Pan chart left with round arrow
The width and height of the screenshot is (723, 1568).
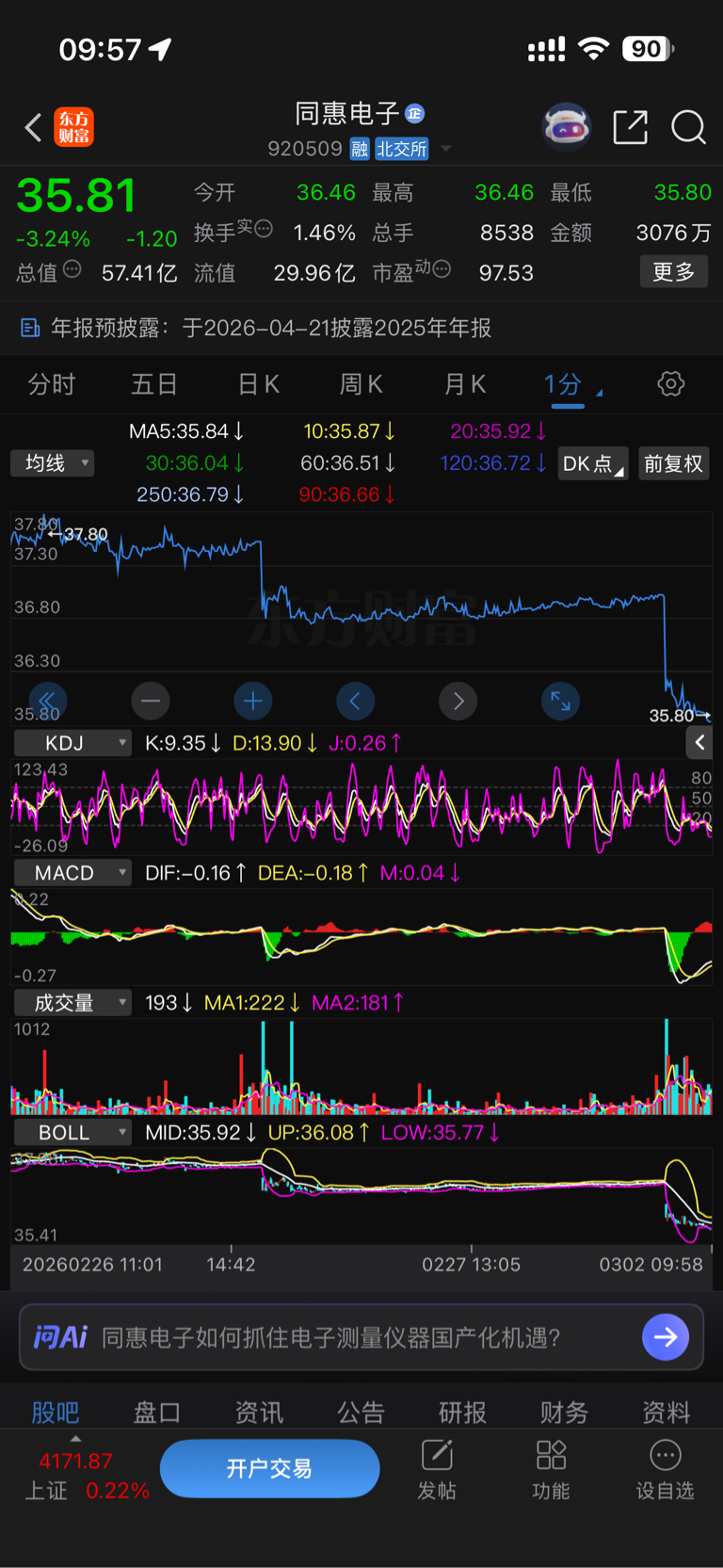[x=355, y=701]
